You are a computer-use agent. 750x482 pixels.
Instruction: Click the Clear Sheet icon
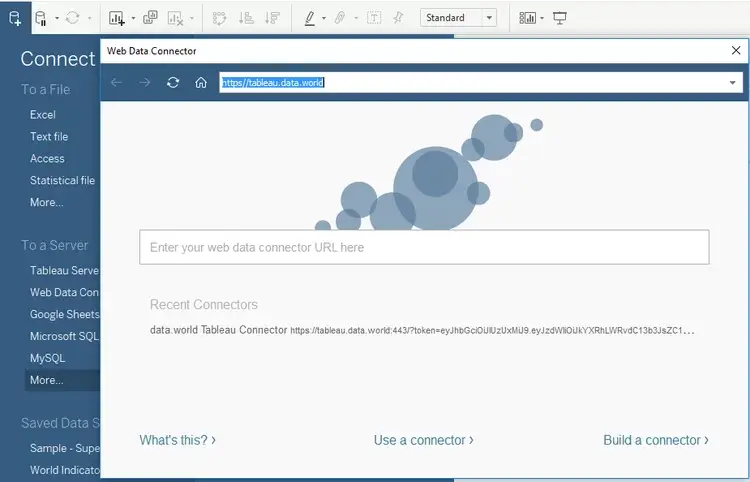pyautogui.click(x=176, y=18)
